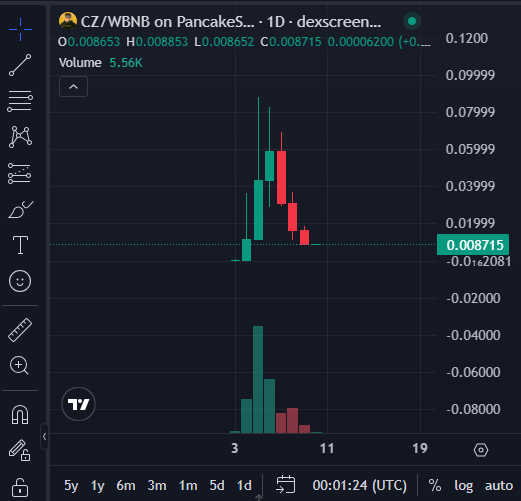Toggle stay in drawing mode
The height and width of the screenshot is (501, 521).
[19, 450]
